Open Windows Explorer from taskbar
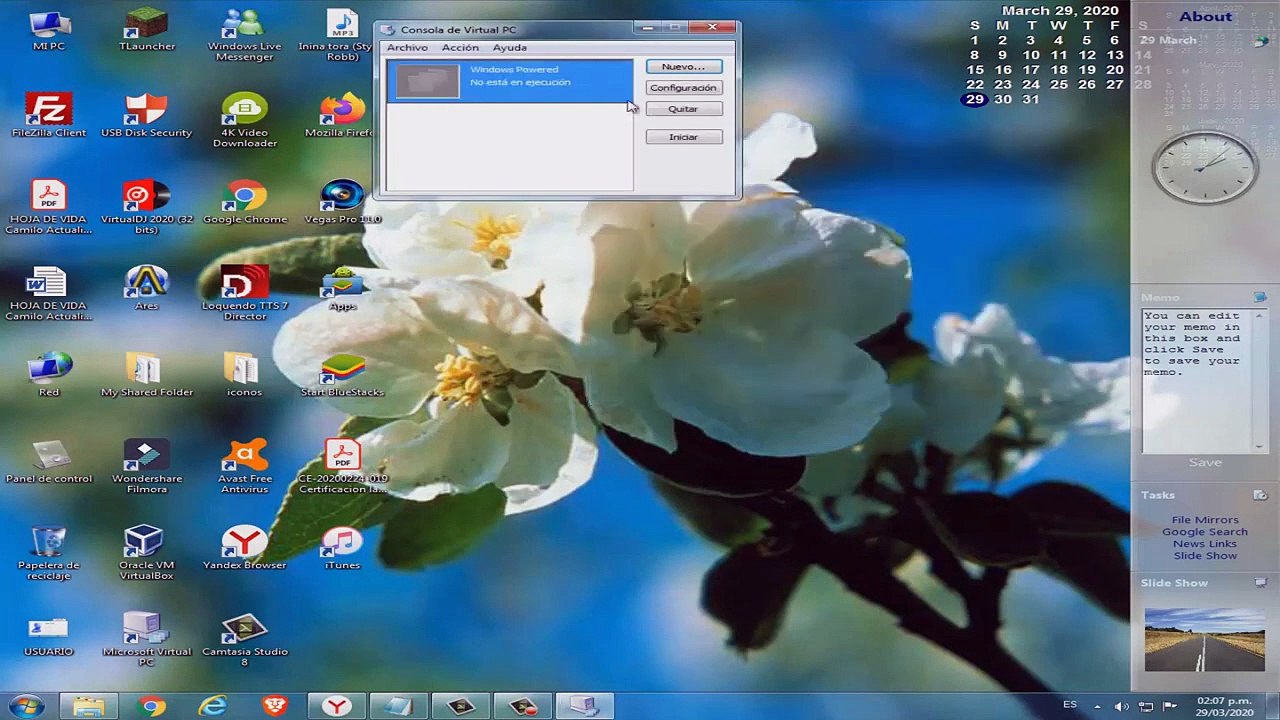Viewport: 1280px width, 720px height. click(88, 706)
